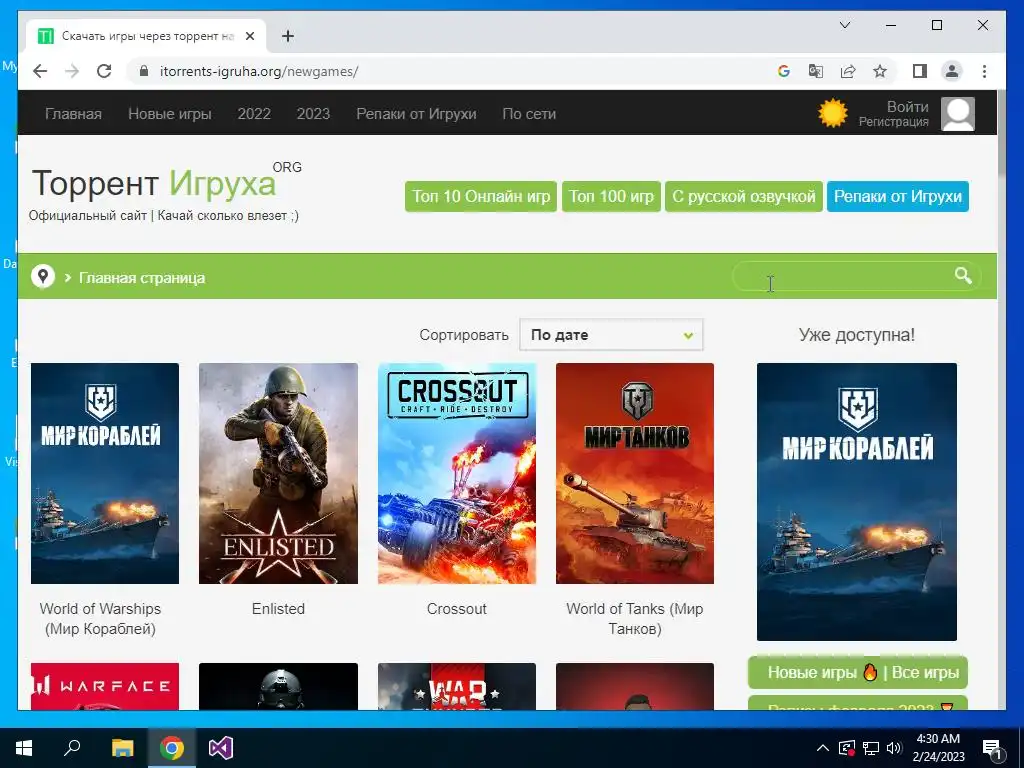Click the page vertical scrollbar thumb
Viewport: 1024px width, 768px height.
click(x=1002, y=133)
